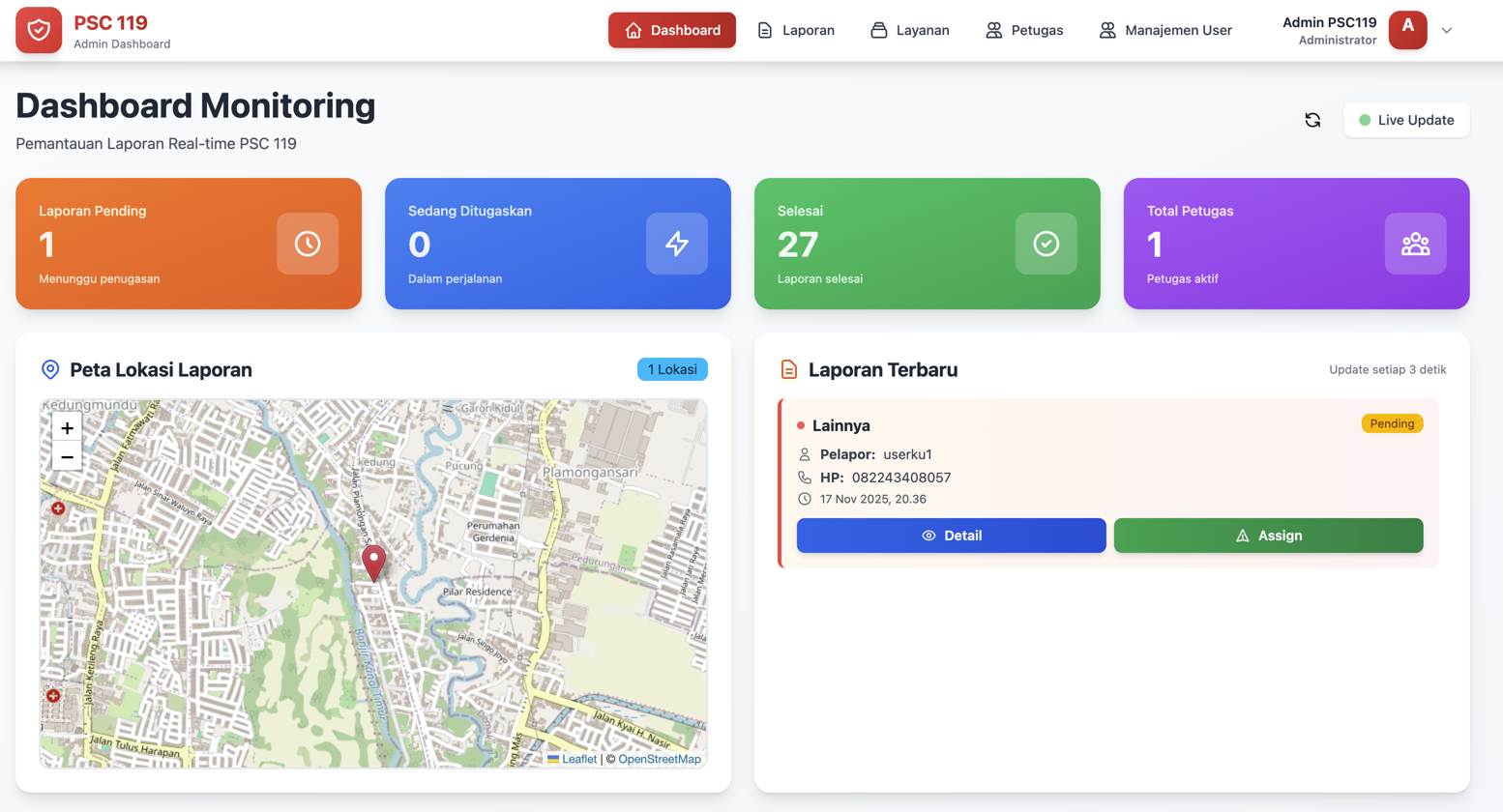Open the Leaflet attribution link
The image size is (1503, 812).
578,759
